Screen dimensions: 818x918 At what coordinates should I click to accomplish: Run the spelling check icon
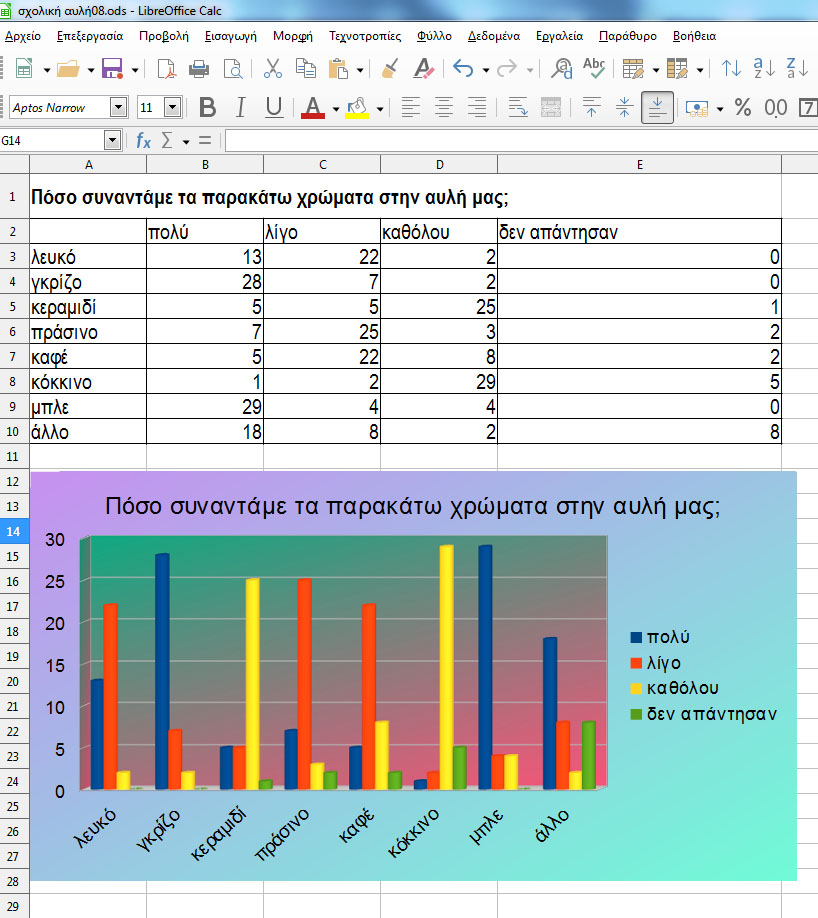coord(594,69)
